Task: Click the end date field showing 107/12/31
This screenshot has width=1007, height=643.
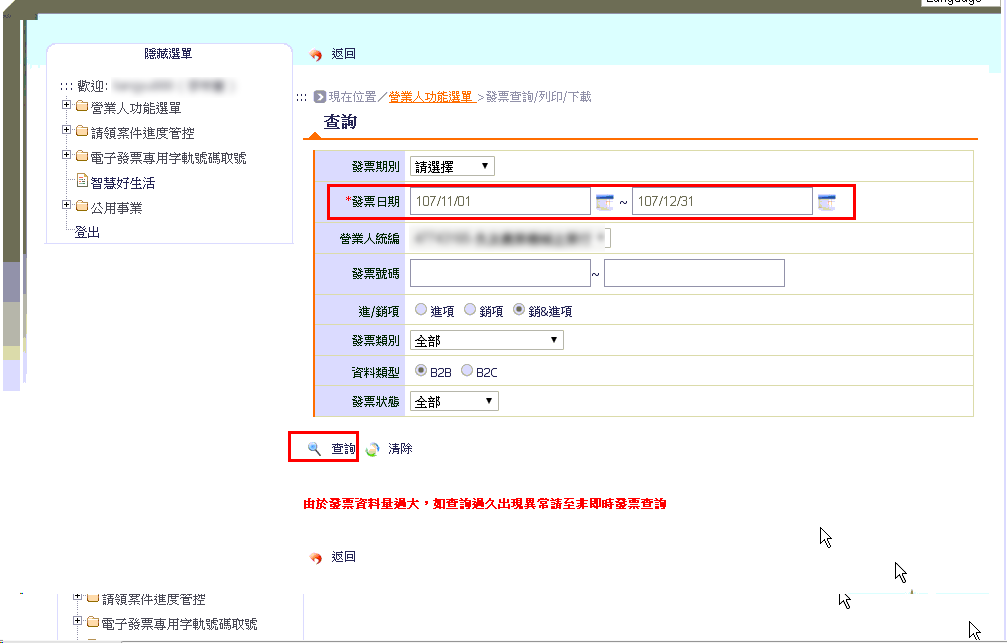Action: pyautogui.click(x=722, y=201)
